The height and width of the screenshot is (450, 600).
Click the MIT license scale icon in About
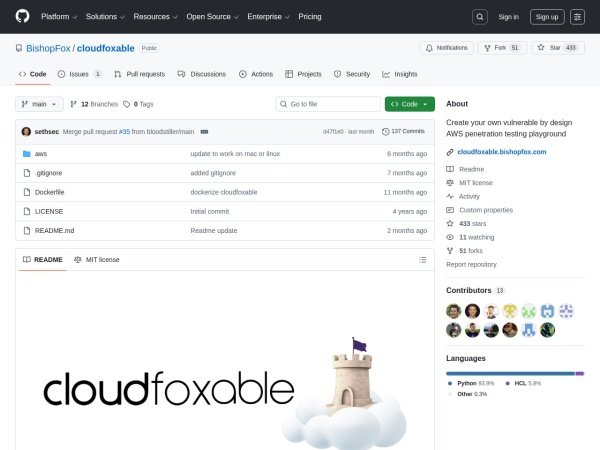point(450,183)
